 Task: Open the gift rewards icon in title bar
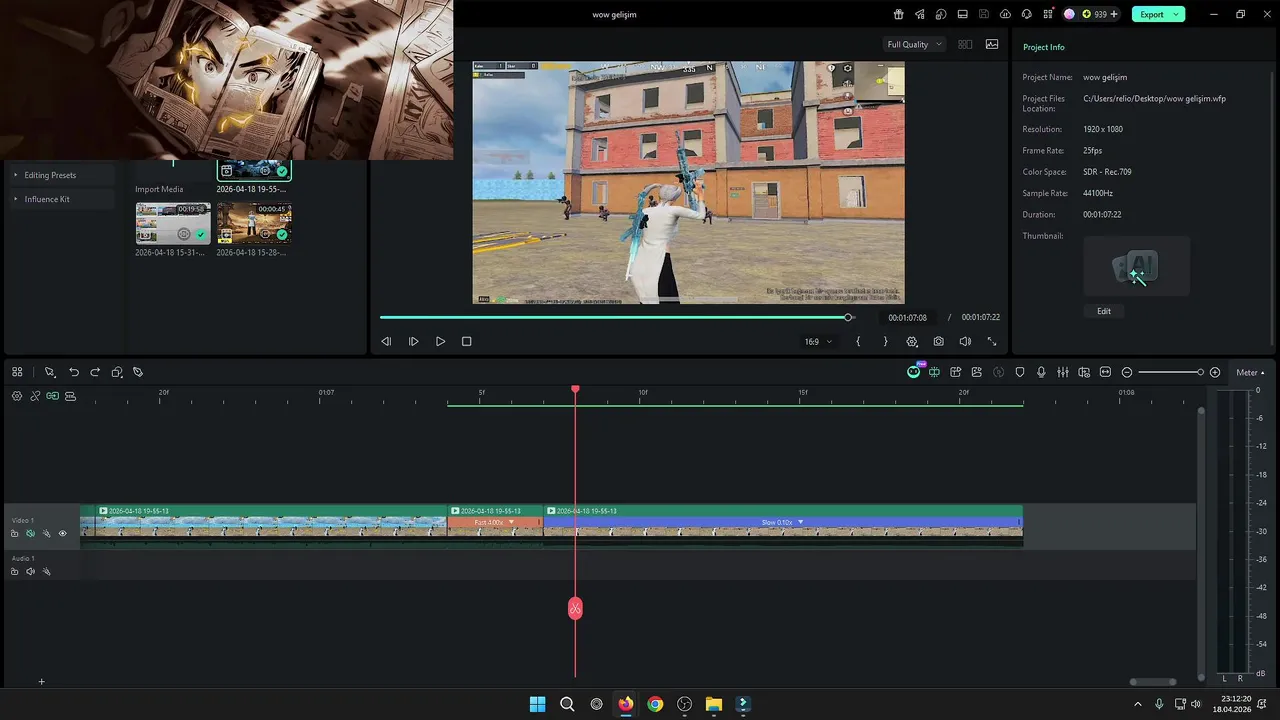point(898,14)
